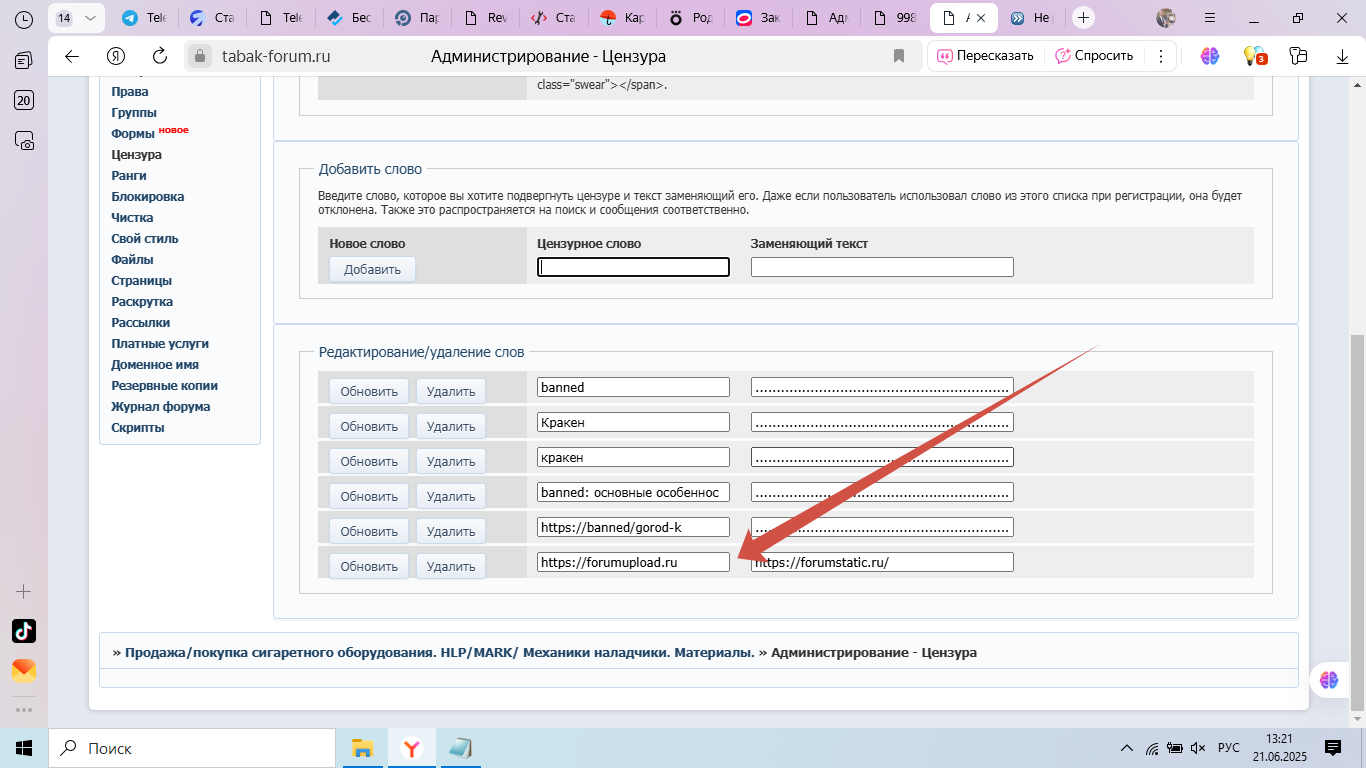Close the active tab

pos(982,18)
